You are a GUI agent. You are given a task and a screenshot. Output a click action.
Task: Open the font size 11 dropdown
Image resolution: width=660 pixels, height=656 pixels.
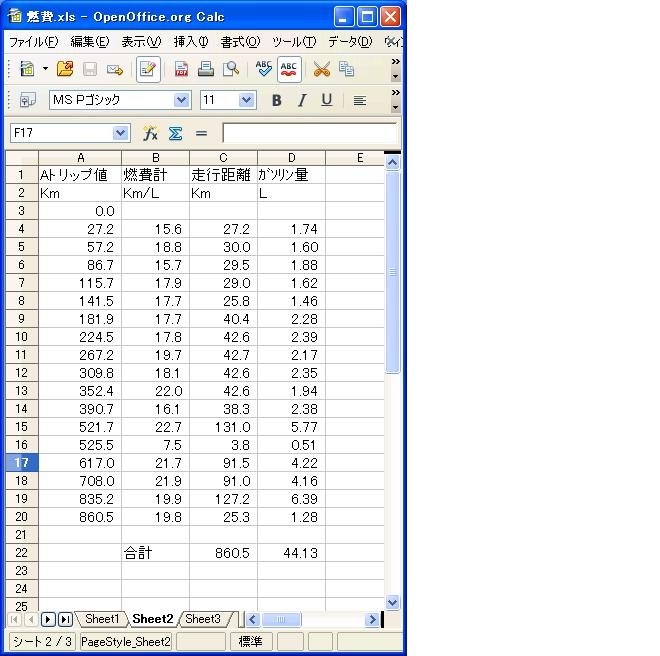click(x=246, y=100)
